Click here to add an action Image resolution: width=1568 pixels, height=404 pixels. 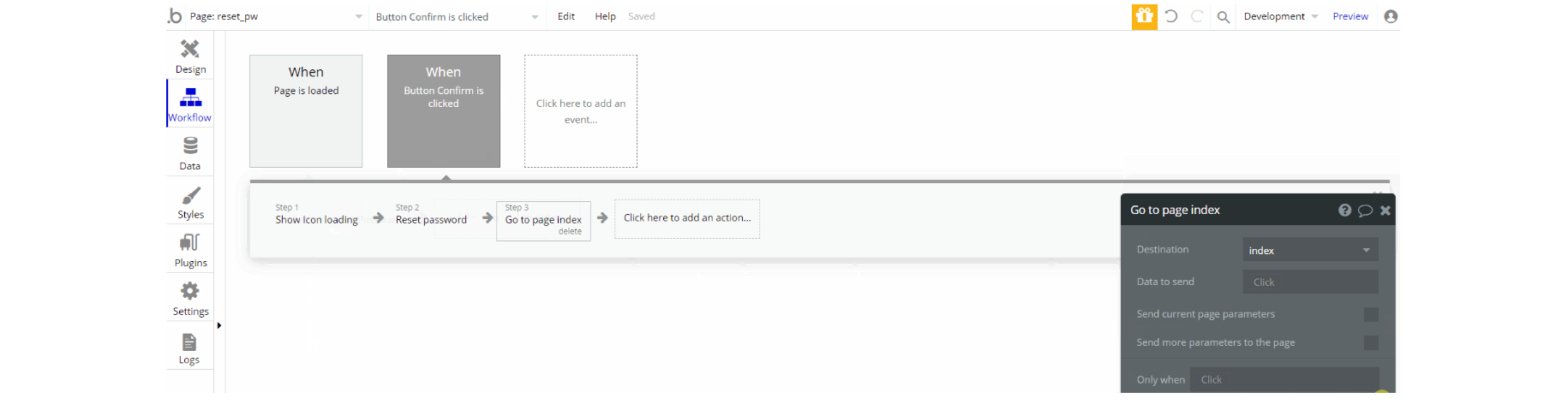coord(687,218)
